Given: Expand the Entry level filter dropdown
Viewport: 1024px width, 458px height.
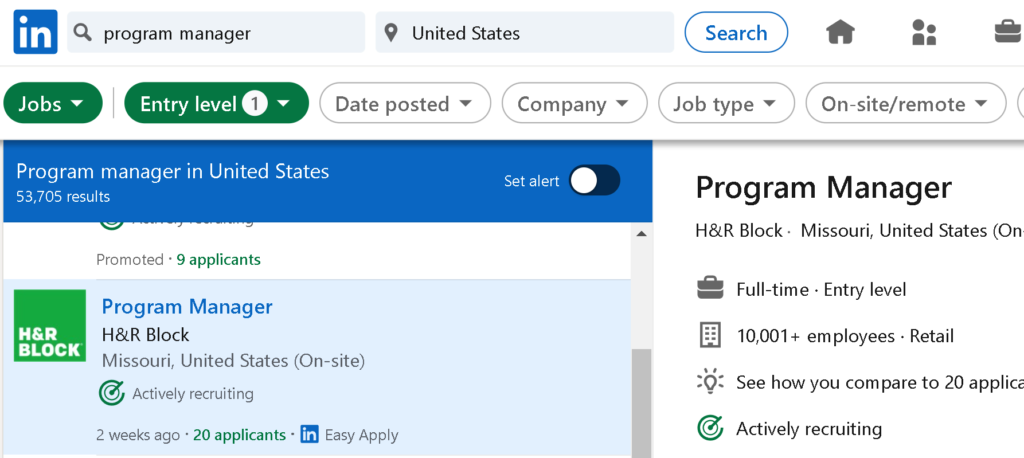Looking at the screenshot, I should coord(216,103).
